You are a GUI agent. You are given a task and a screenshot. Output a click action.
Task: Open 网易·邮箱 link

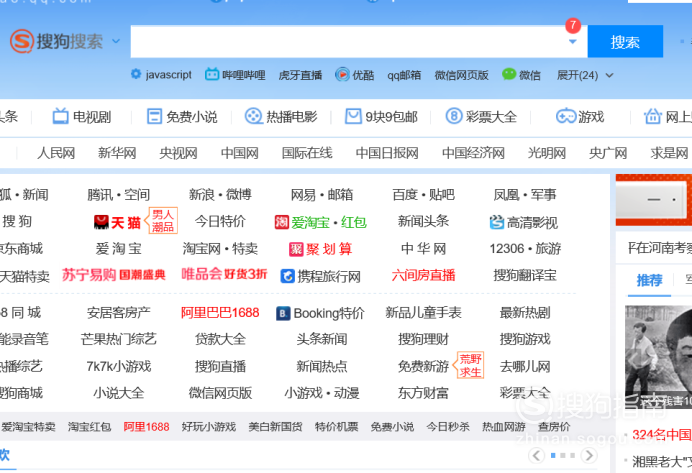pos(322,195)
